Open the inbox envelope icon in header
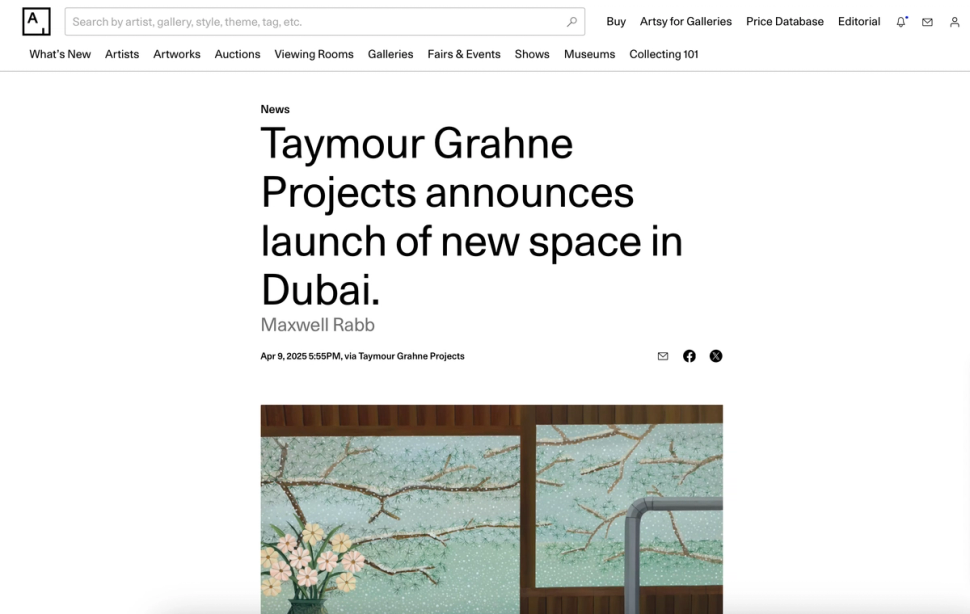This screenshot has width=970, height=614. 927,22
